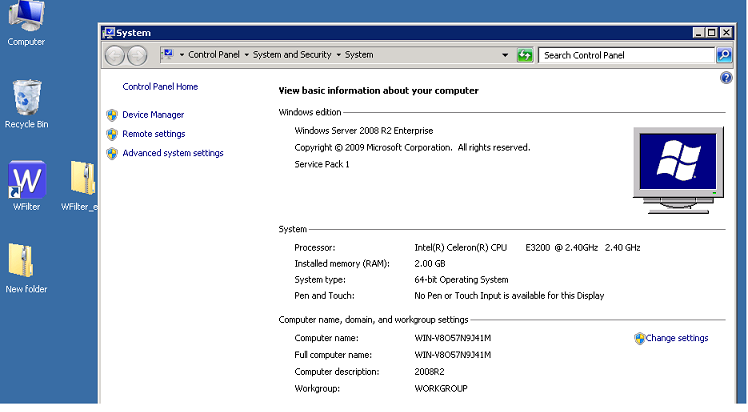Open Advanced system settings
Image resolution: width=748 pixels, height=412 pixels.
[x=172, y=153]
